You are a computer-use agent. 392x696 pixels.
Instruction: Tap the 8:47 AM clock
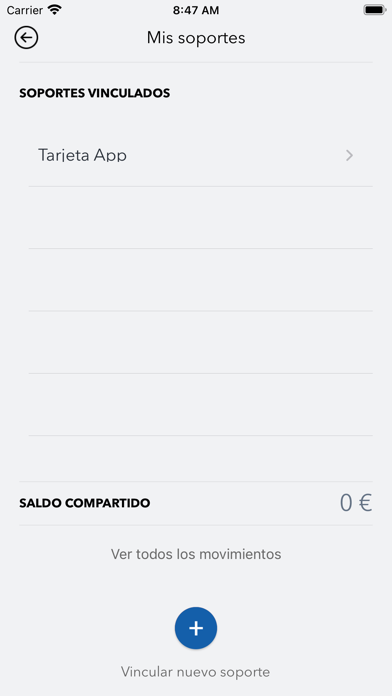196,10
